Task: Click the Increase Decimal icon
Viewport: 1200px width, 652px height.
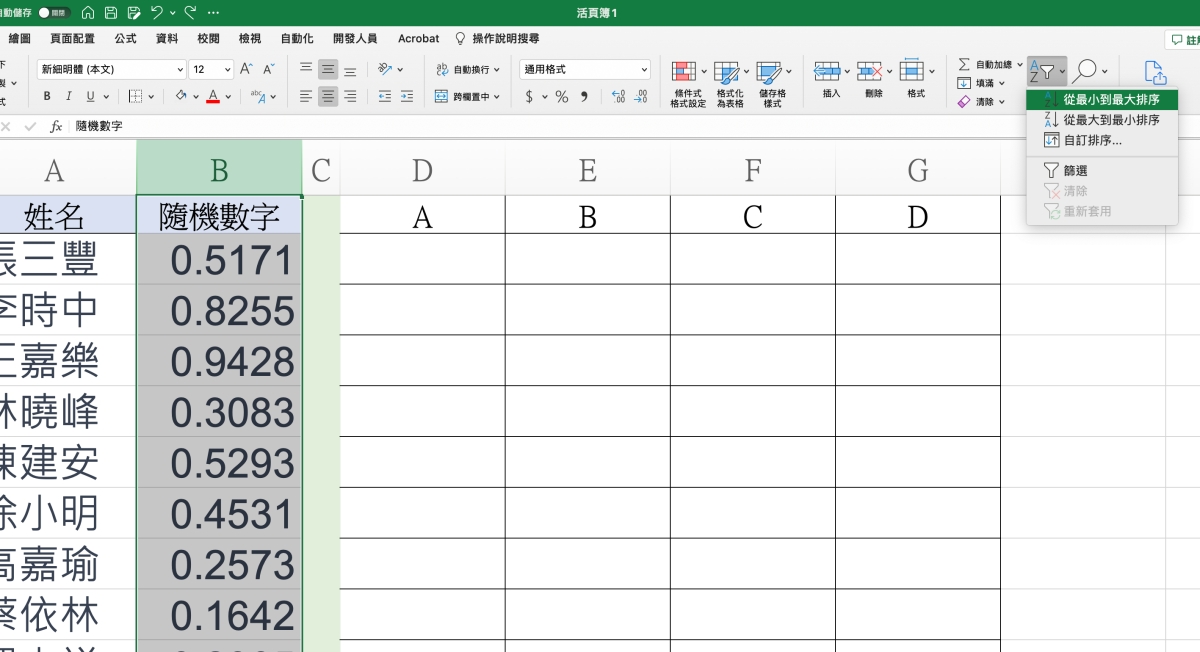Action: pos(617,96)
